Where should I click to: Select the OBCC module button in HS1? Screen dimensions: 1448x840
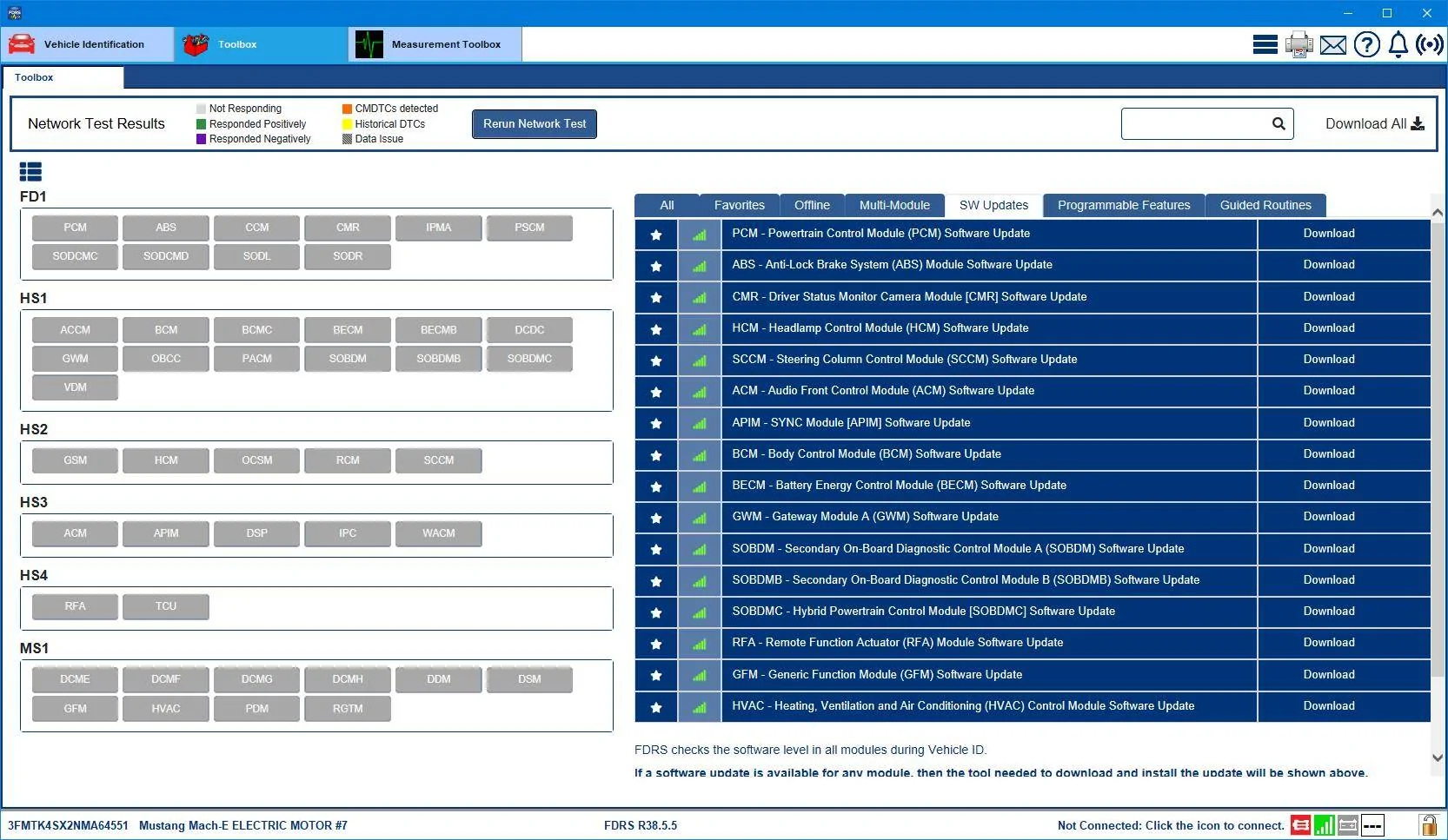[x=166, y=359]
